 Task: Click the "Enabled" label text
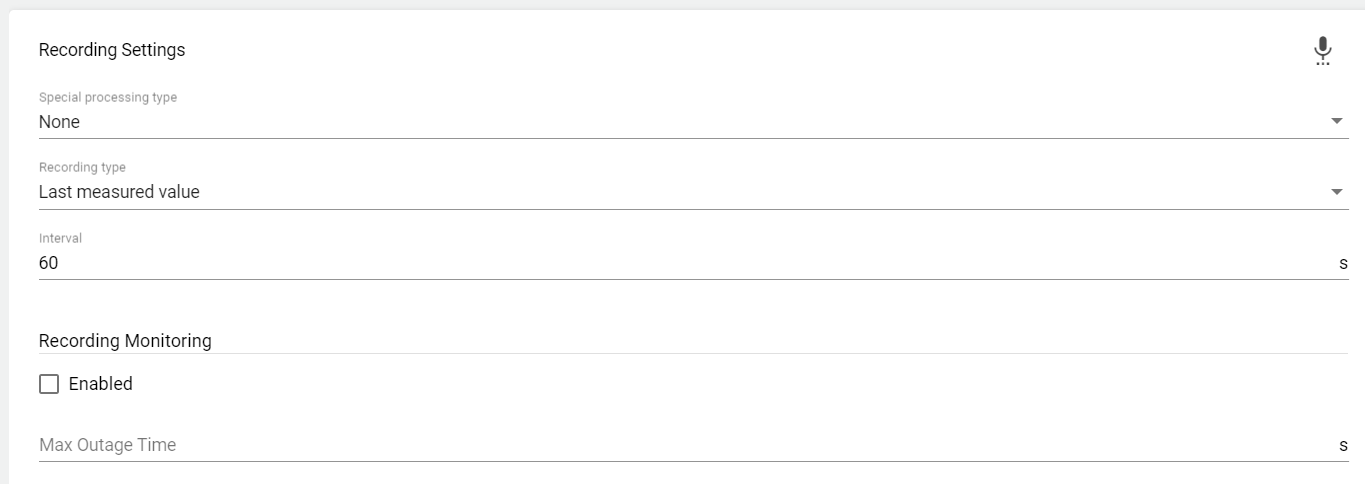point(100,384)
